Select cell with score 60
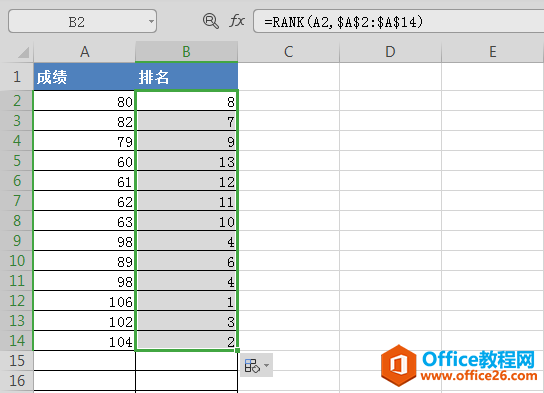The height and width of the screenshot is (393, 544). pyautogui.click(x=84, y=161)
